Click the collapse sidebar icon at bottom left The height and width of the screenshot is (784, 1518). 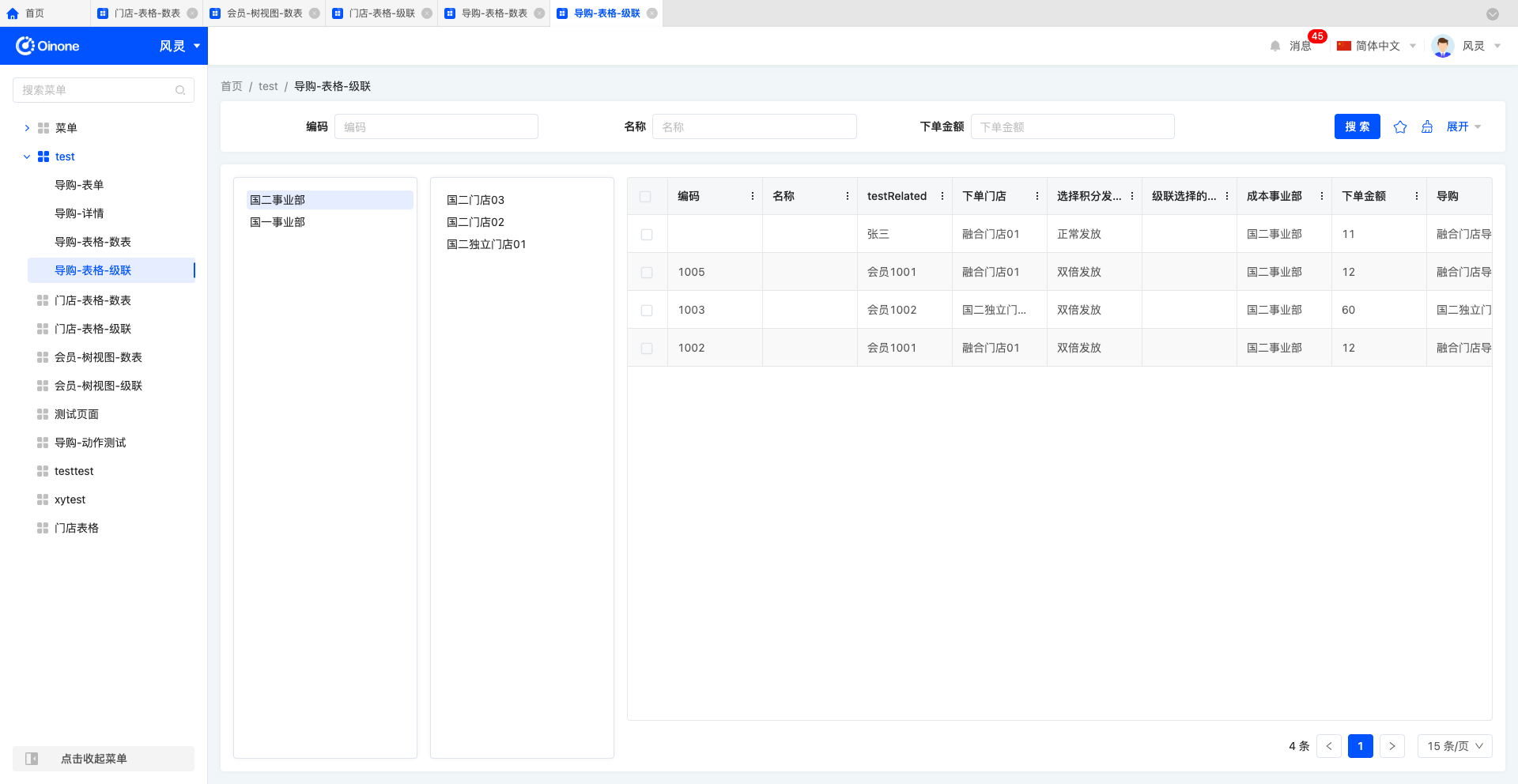(32, 759)
